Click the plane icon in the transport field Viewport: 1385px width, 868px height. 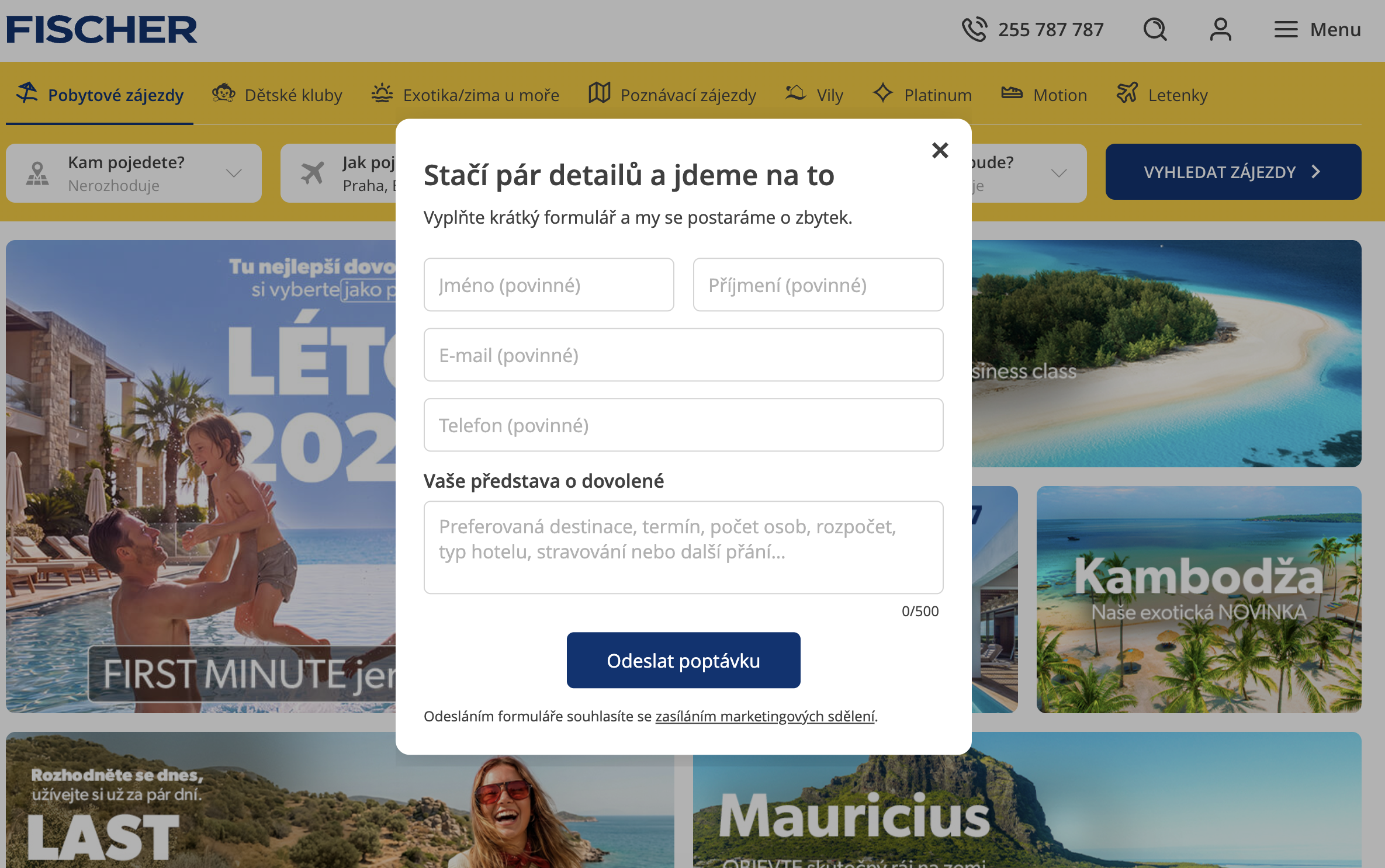coord(312,173)
